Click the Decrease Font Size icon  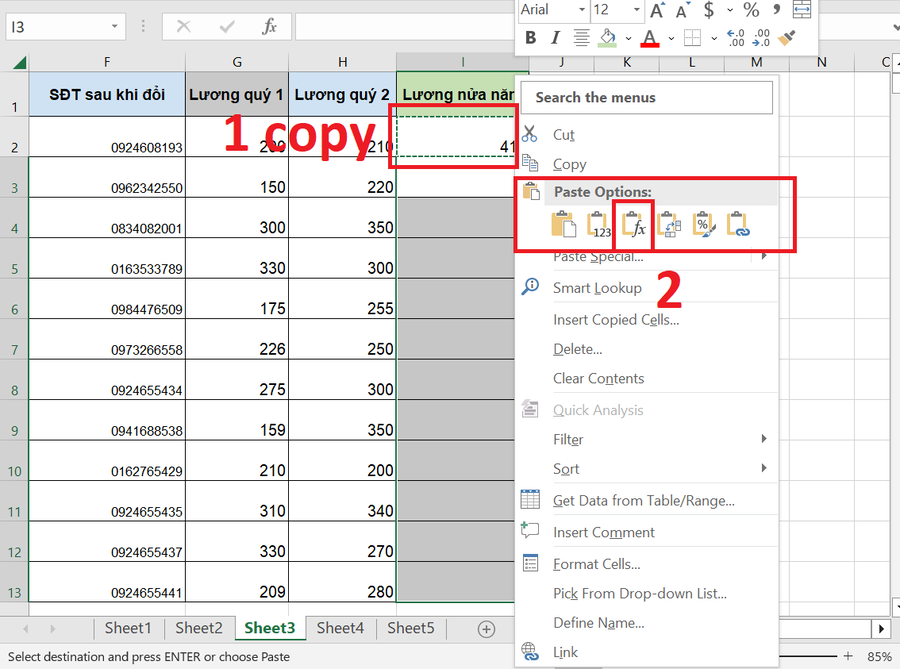[682, 10]
